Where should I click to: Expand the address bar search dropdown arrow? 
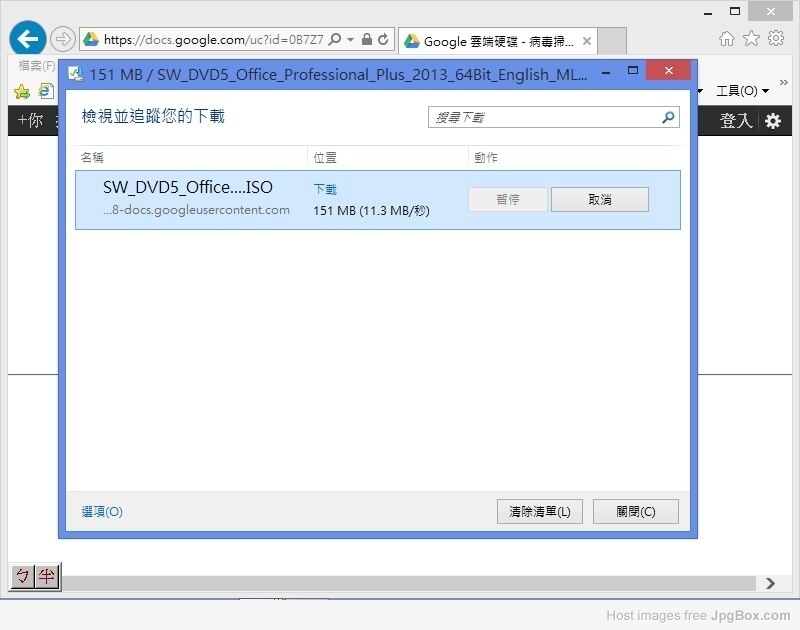click(x=350, y=40)
